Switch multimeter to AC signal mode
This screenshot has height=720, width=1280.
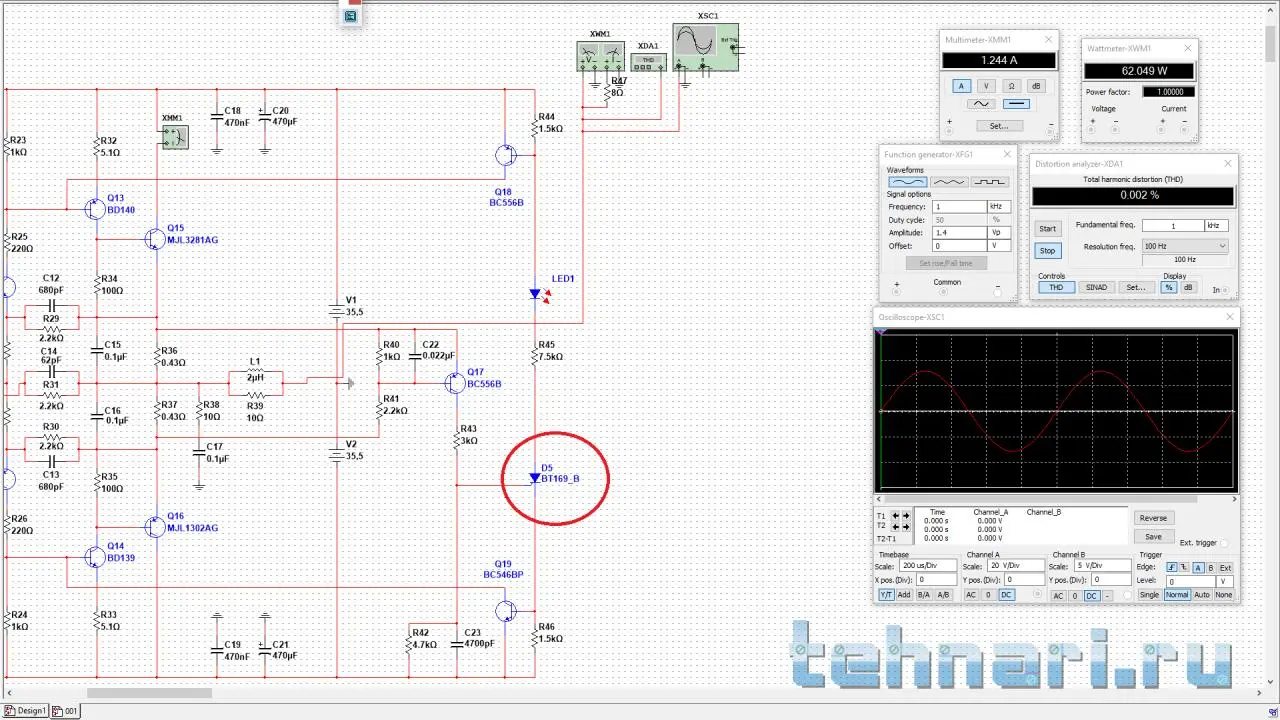(x=980, y=104)
